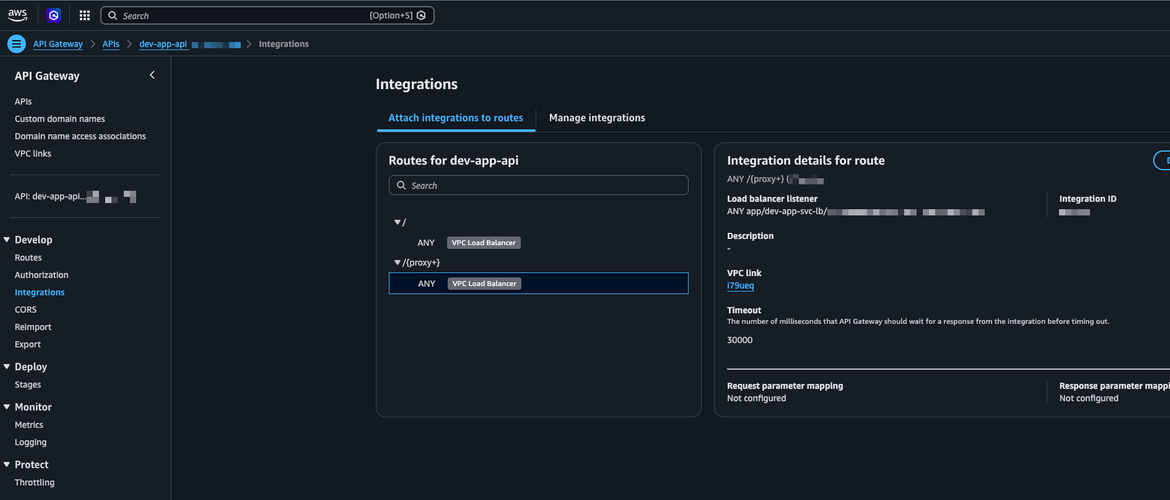The image size is (1170, 500).
Task: Click the search magnifier in top bar
Action: coord(113,16)
